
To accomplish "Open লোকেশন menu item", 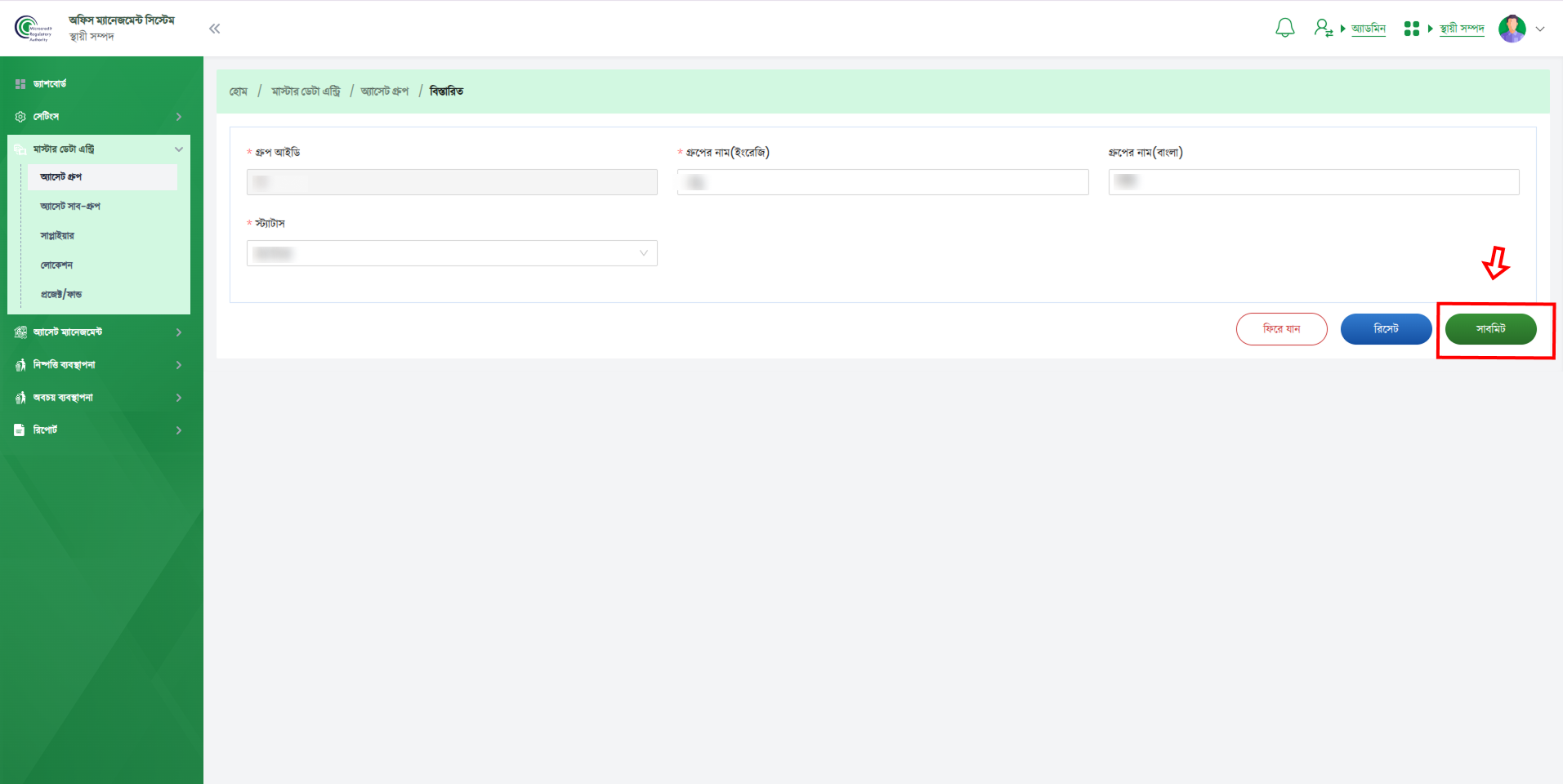I will click(x=56, y=265).
